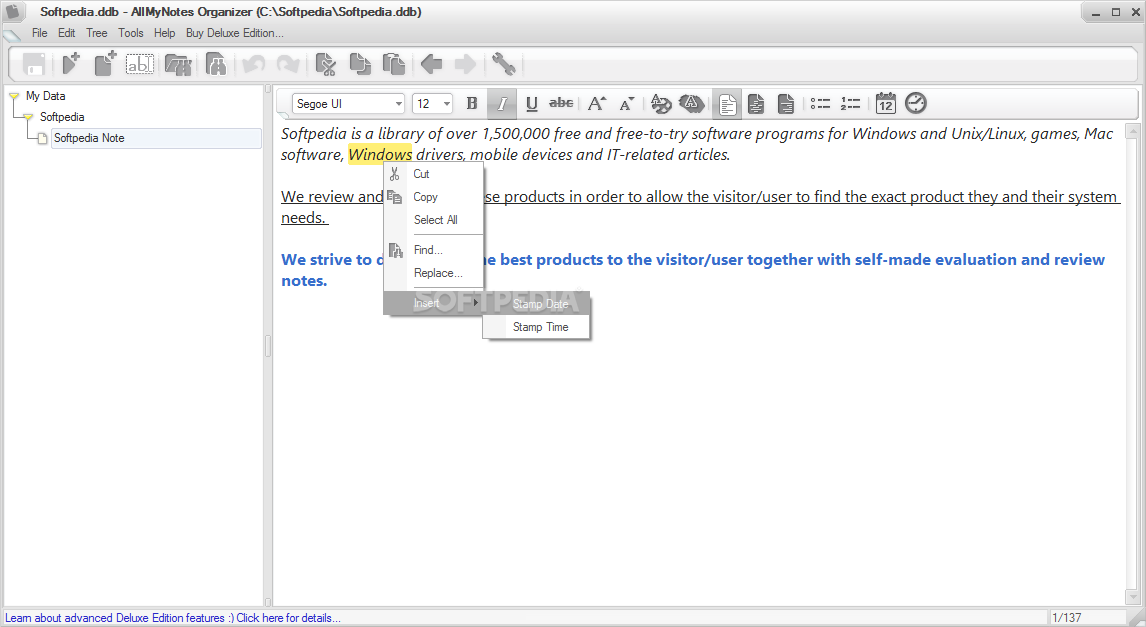Image resolution: width=1146 pixels, height=627 pixels.
Task: Click highlighted word Windows in note
Action: [x=380, y=154]
